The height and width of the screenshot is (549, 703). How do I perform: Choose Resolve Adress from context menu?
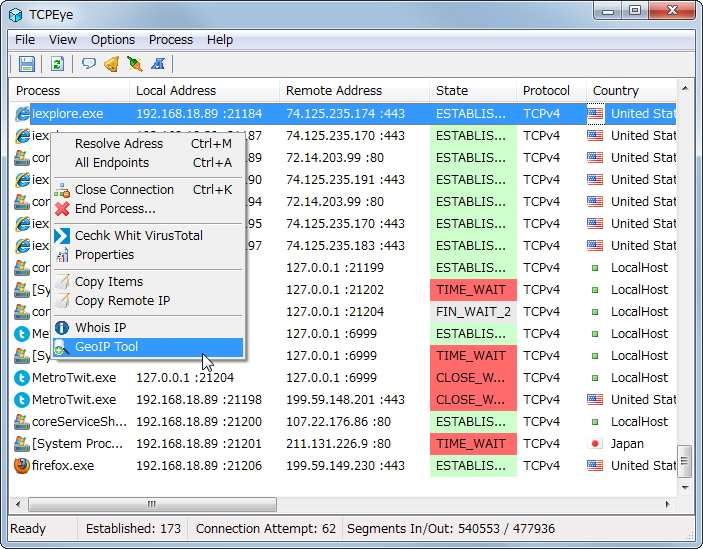[x=148, y=144]
